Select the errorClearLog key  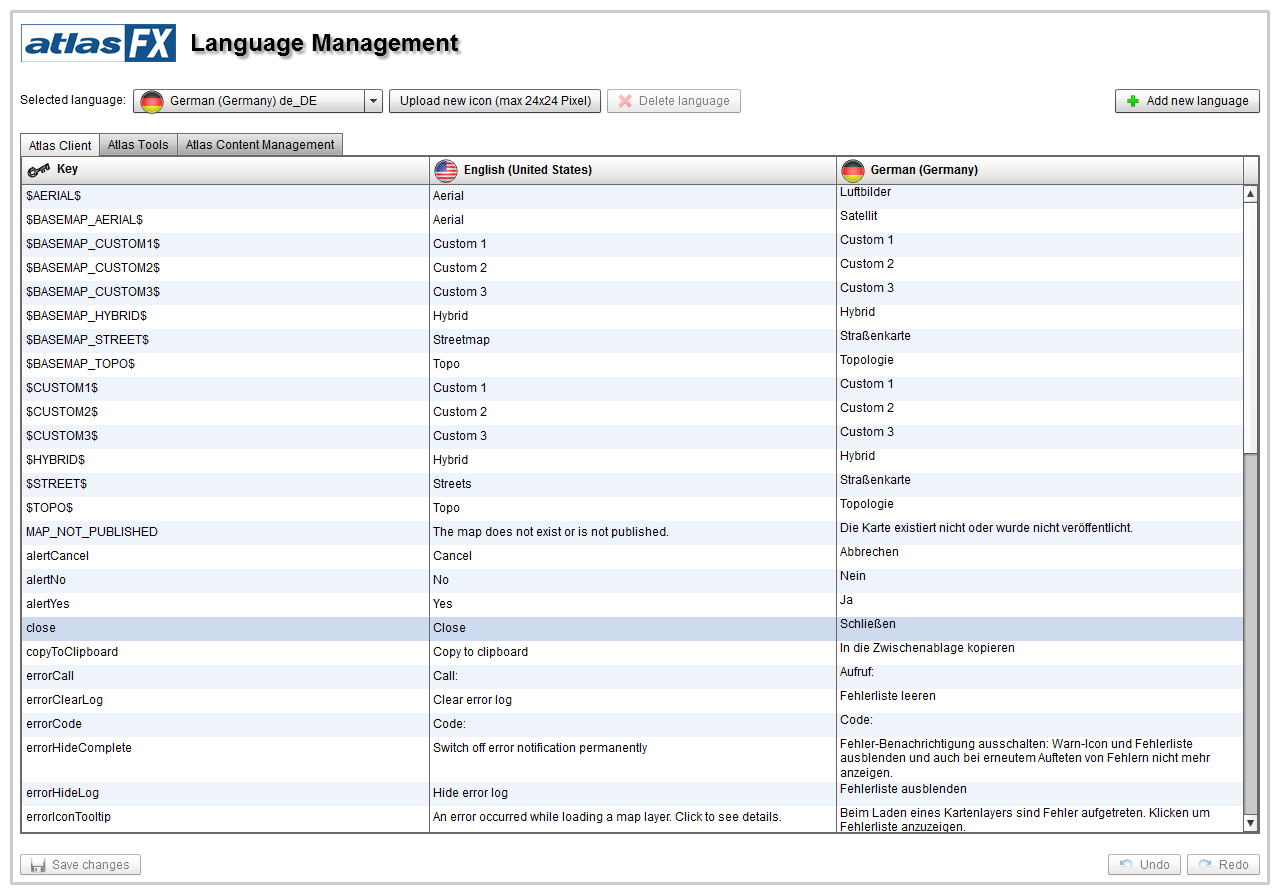pos(64,700)
